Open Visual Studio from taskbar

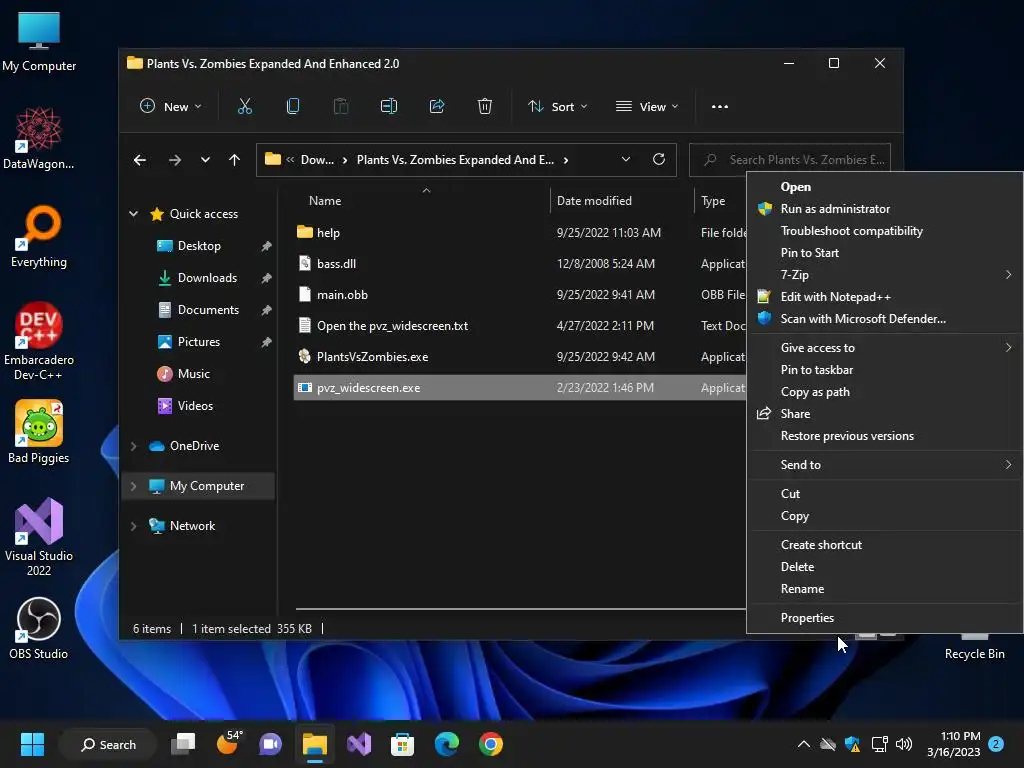(x=359, y=744)
